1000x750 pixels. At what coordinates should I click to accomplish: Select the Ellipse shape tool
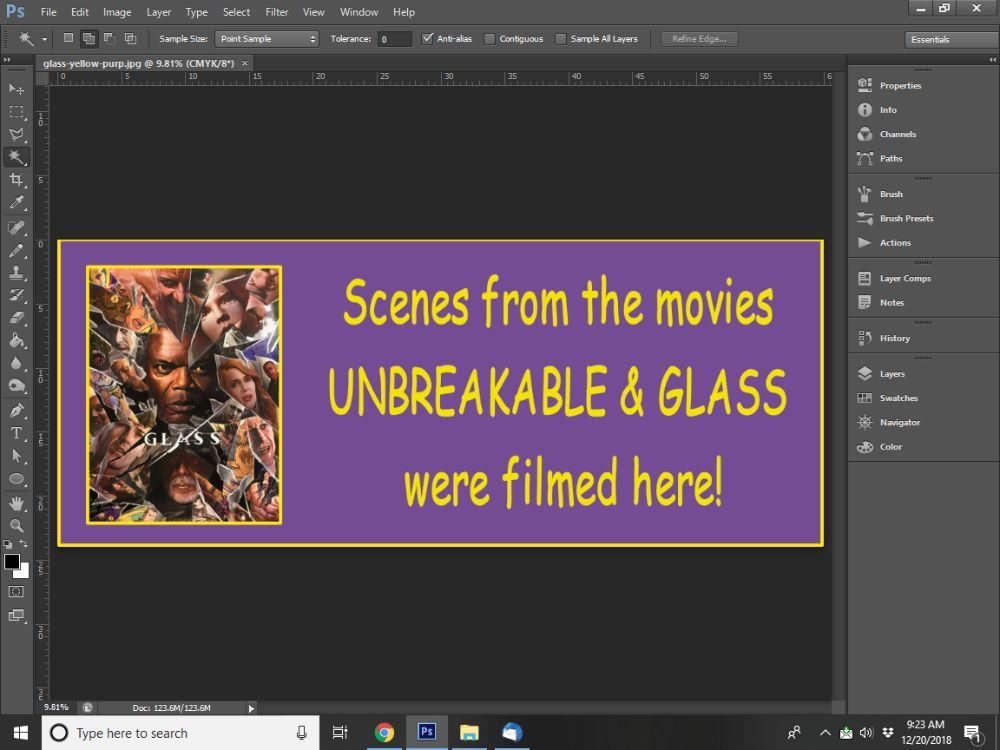point(17,479)
